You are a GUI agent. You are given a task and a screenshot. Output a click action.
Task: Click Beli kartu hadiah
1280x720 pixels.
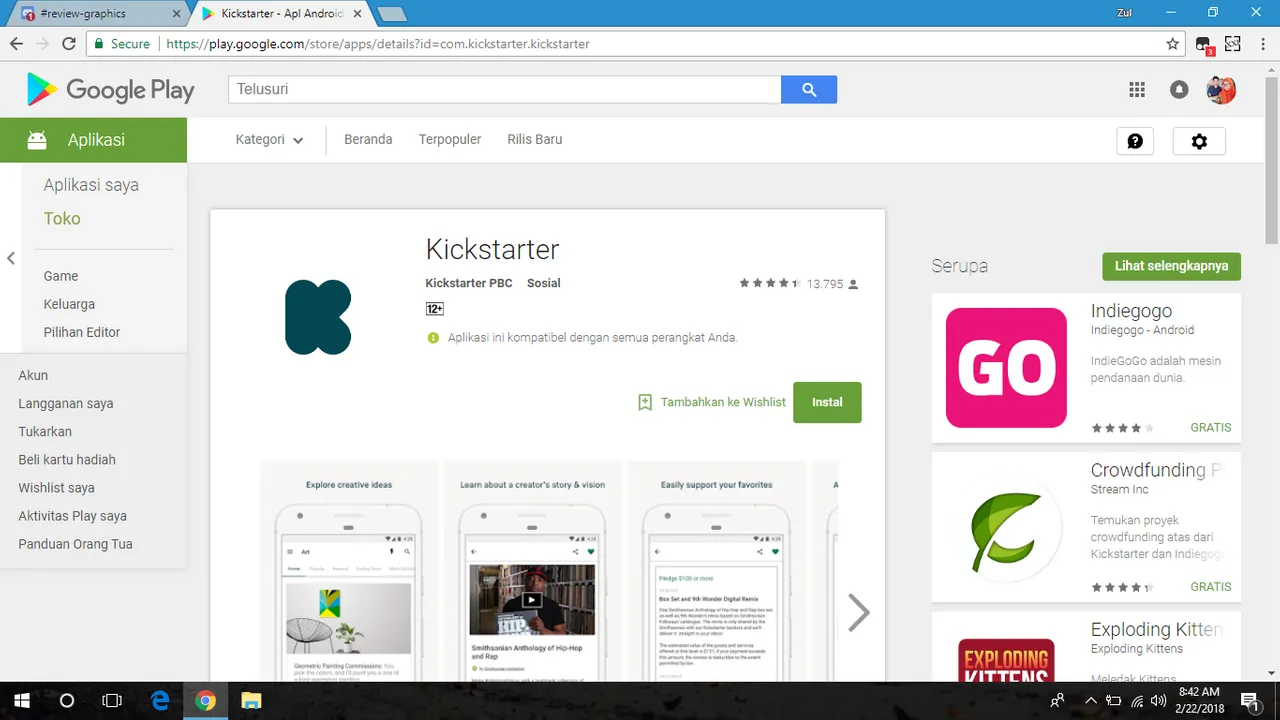click(67, 460)
